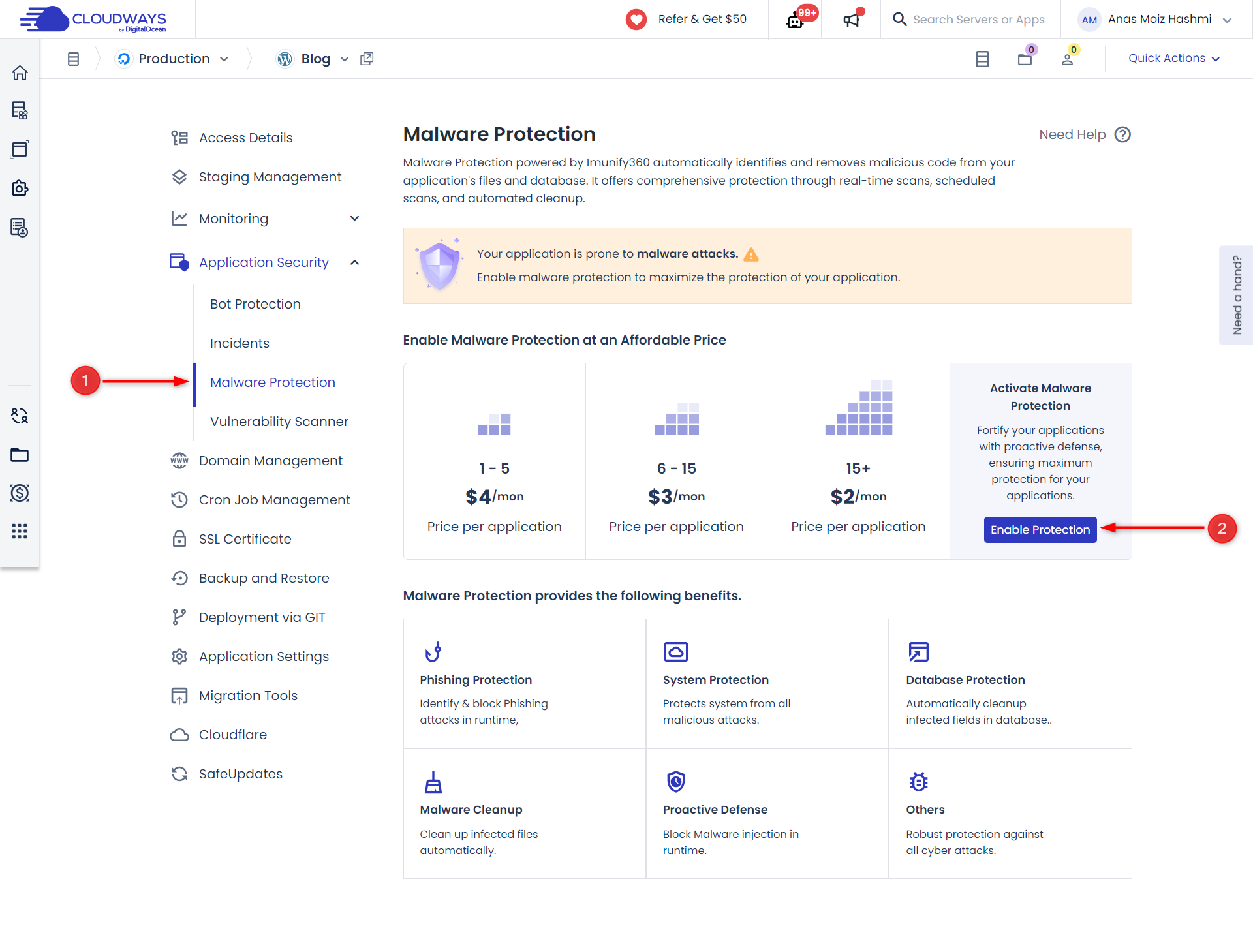Image resolution: width=1253 pixels, height=952 pixels.
Task: Open the grid apps icon in sidebar
Action: point(20,531)
